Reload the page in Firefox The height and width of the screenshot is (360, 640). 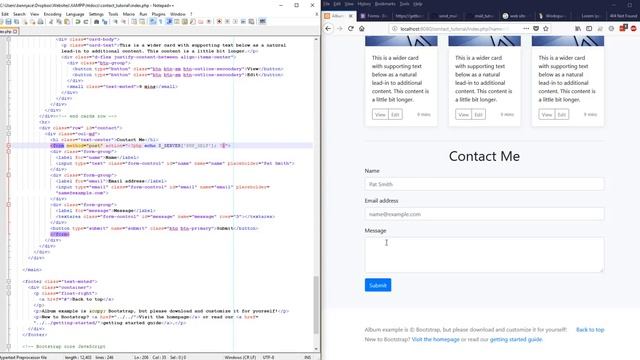[x=351, y=29]
